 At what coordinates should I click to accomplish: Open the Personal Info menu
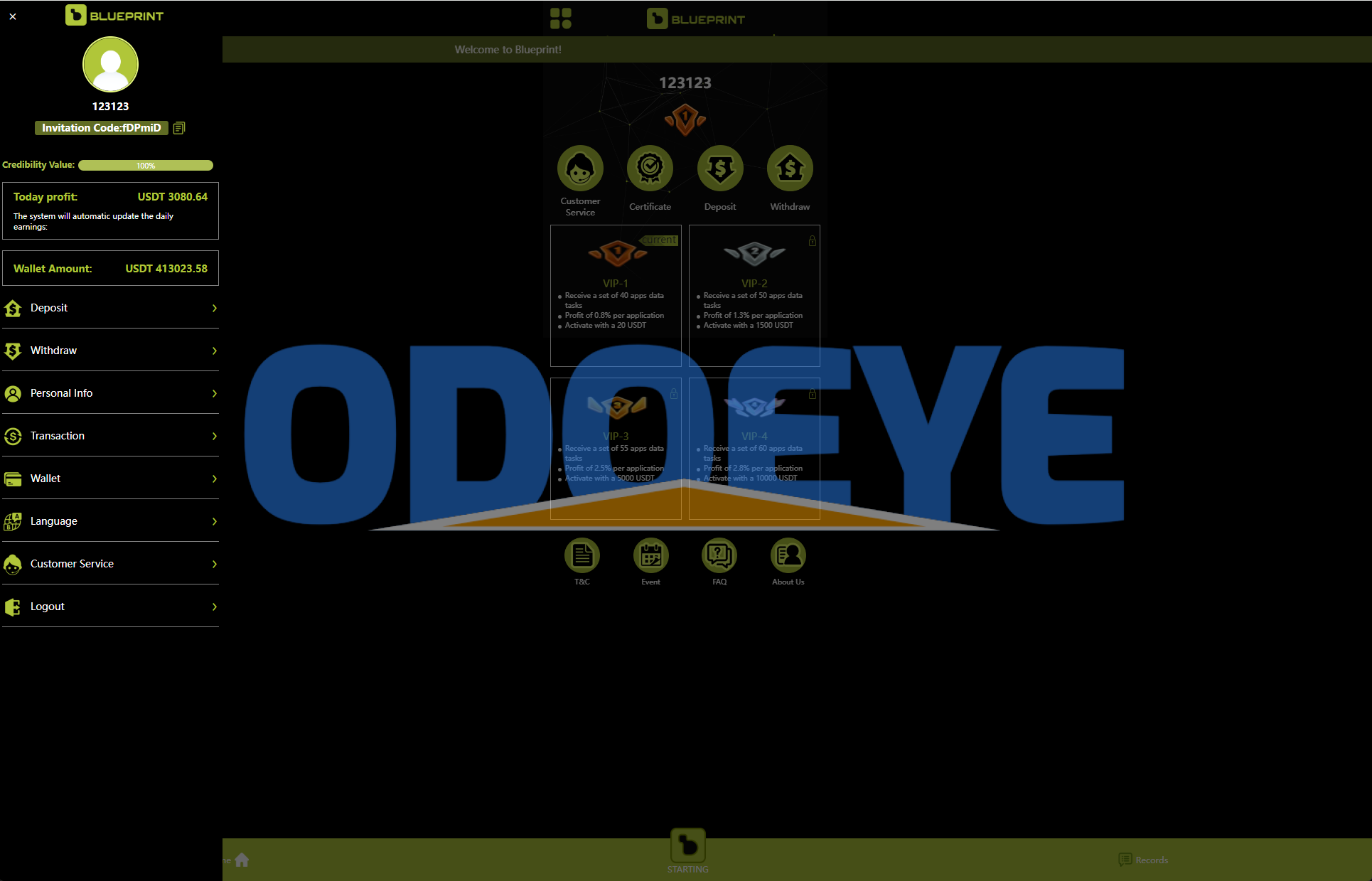110,393
